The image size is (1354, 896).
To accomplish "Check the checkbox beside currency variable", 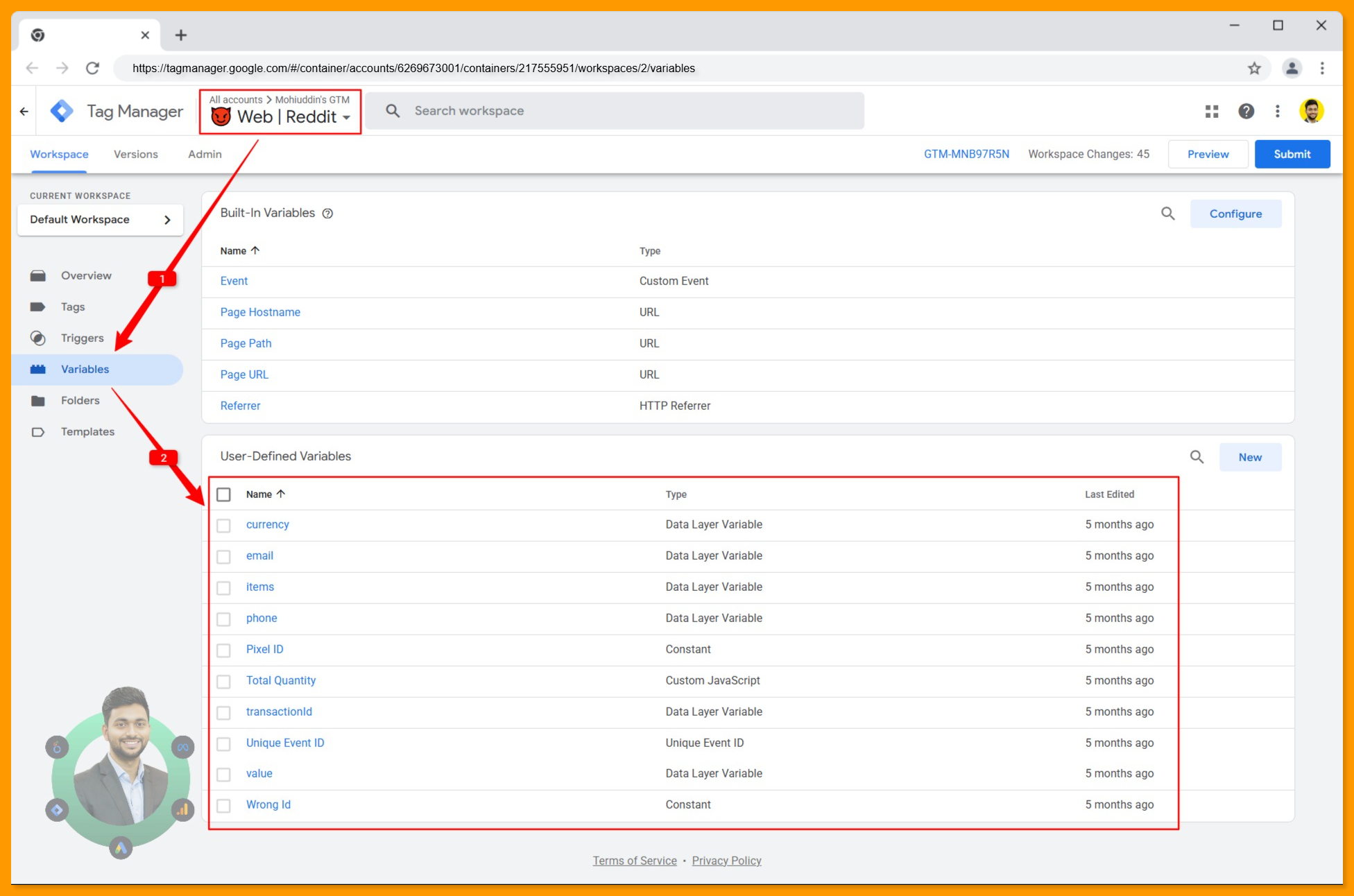I will click(223, 525).
